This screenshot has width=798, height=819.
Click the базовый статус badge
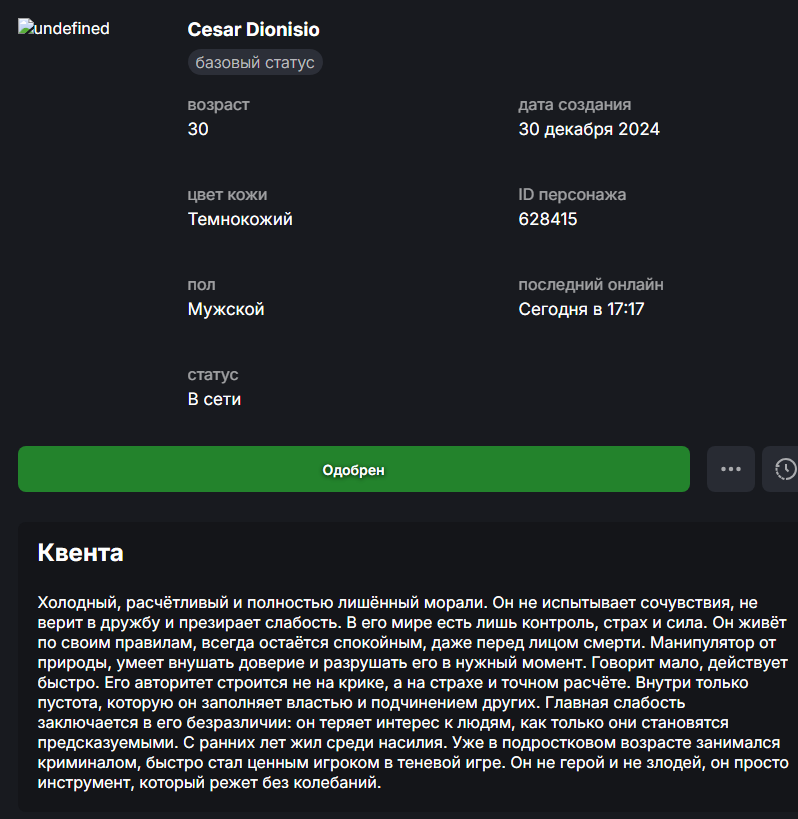pyautogui.click(x=255, y=63)
